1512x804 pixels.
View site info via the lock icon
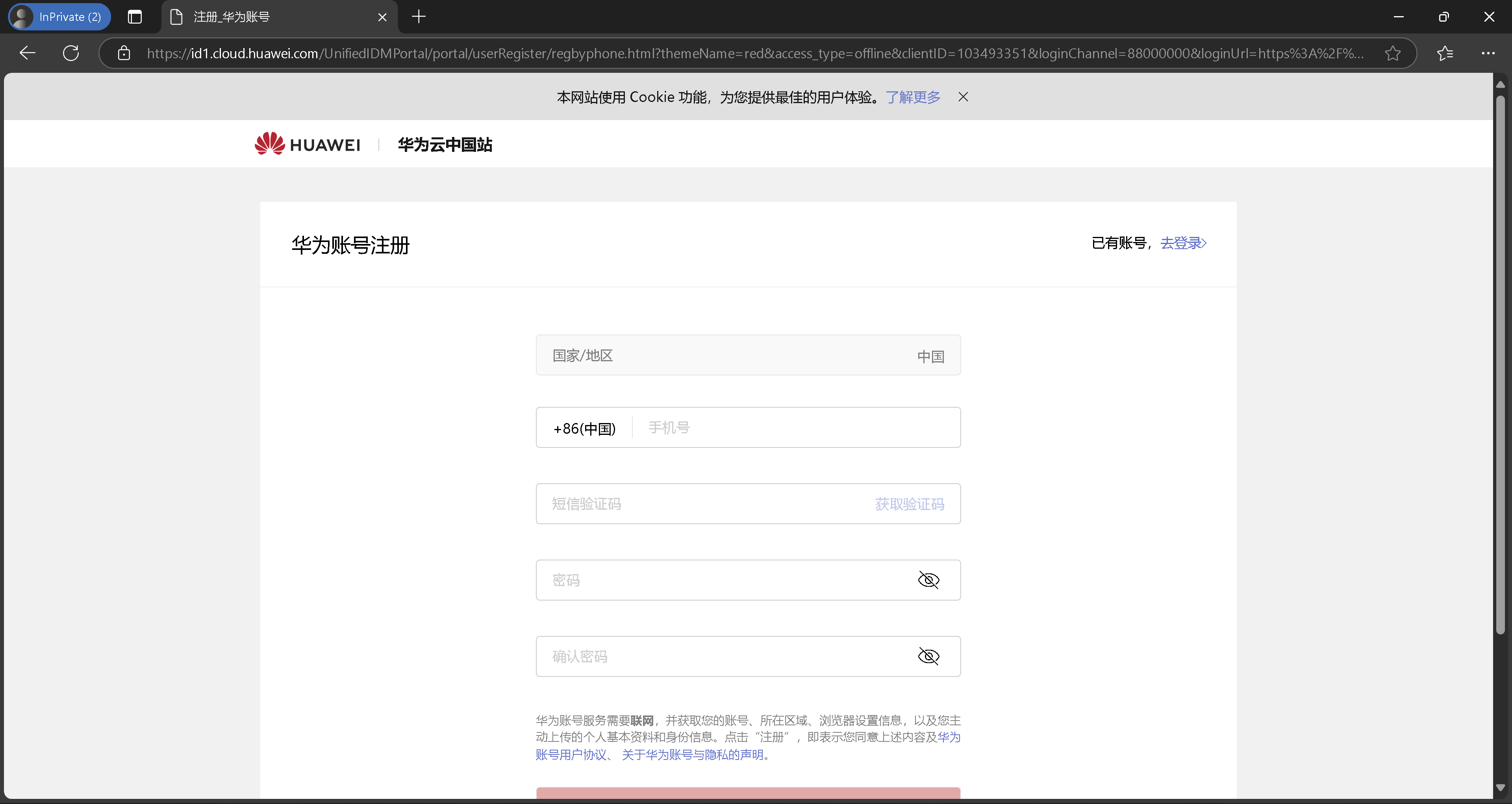pos(124,54)
